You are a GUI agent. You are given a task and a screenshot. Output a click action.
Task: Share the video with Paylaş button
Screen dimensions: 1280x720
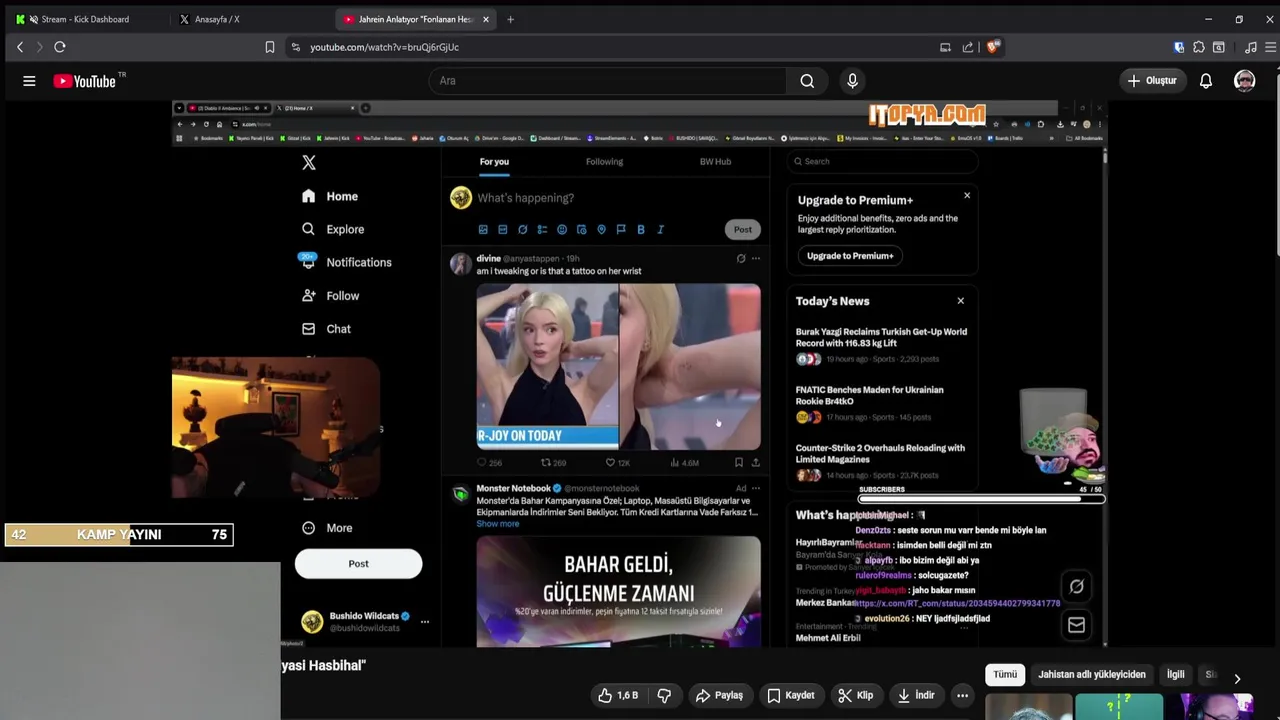[x=719, y=695]
